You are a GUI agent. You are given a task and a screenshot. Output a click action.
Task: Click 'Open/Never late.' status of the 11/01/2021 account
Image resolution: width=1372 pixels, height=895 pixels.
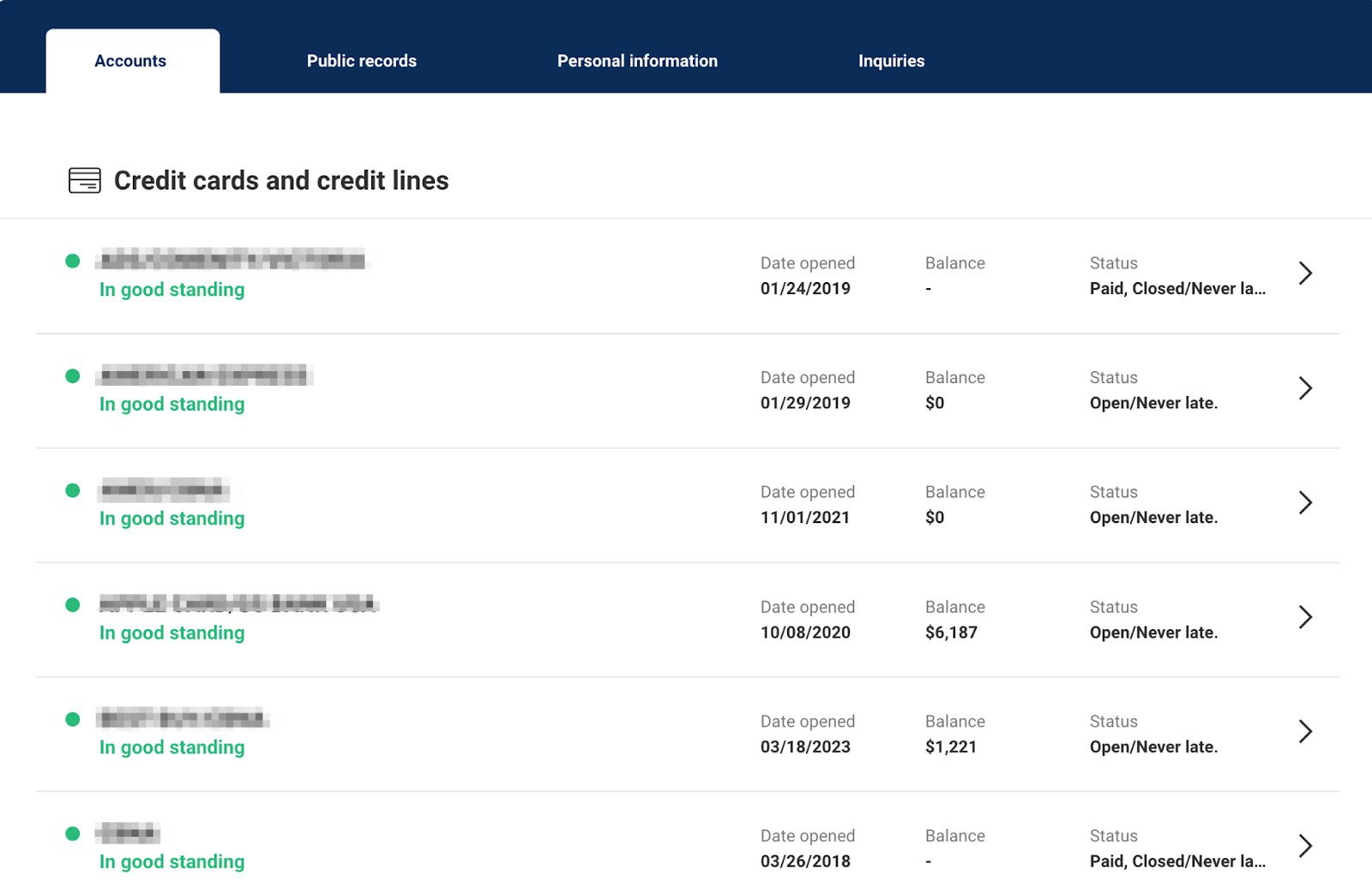[1153, 518]
